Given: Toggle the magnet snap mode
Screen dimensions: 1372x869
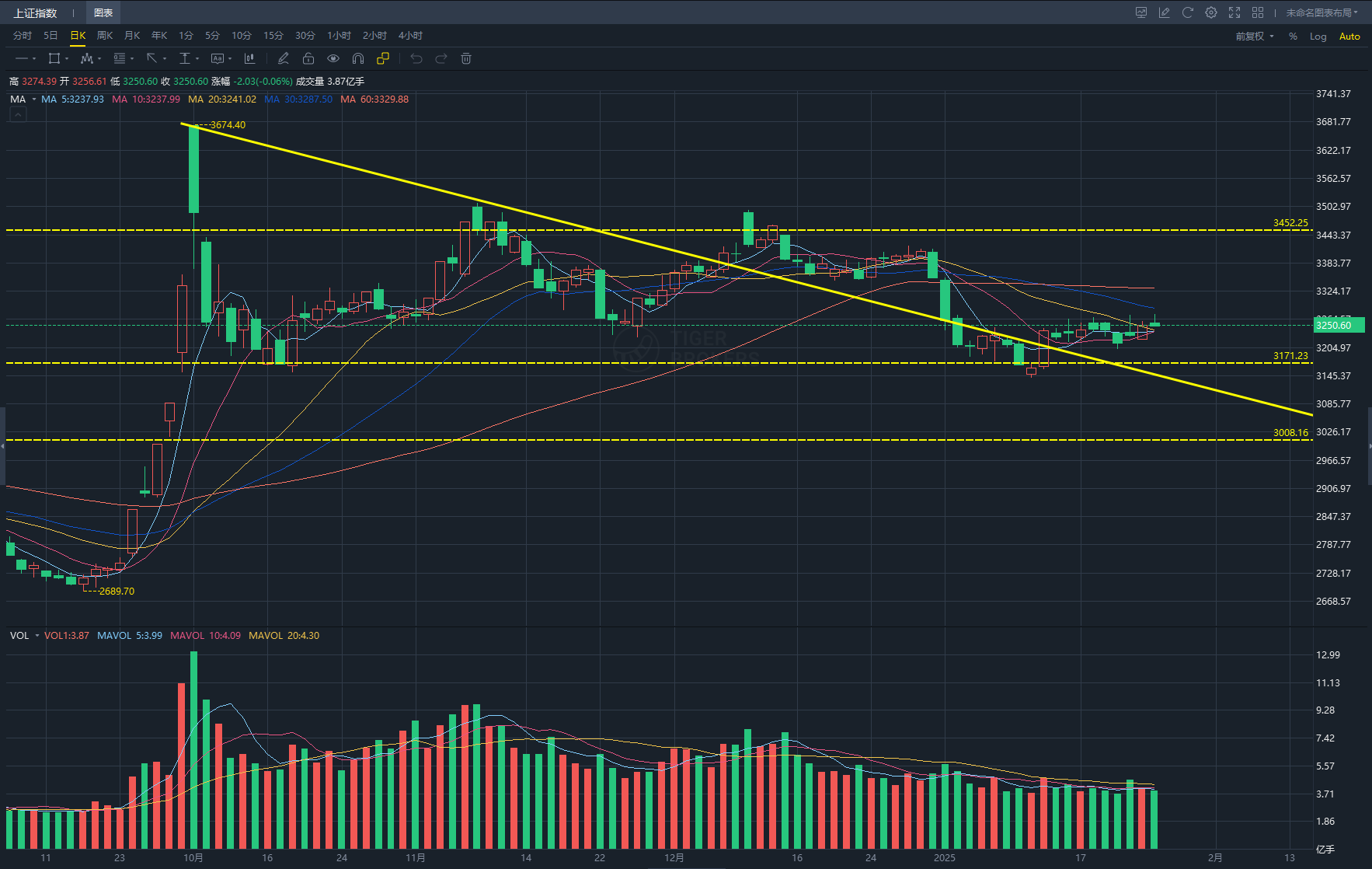Looking at the screenshot, I should [358, 58].
